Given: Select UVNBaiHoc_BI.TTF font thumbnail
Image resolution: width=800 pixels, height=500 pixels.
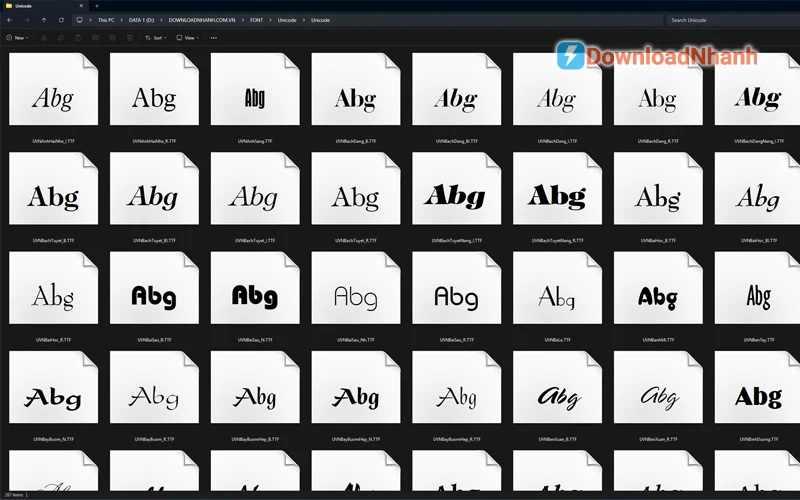Looking at the screenshot, I should click(x=758, y=189).
